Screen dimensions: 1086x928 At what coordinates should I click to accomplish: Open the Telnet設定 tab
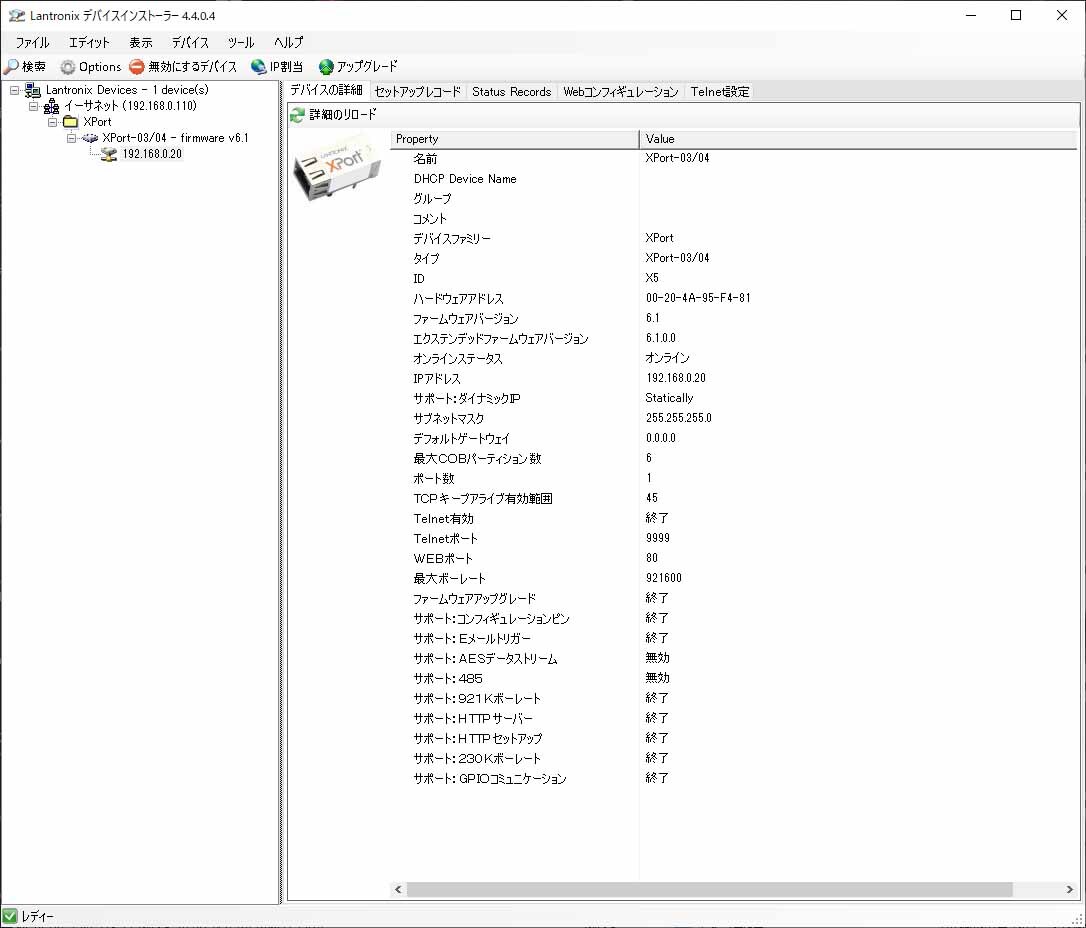719,92
